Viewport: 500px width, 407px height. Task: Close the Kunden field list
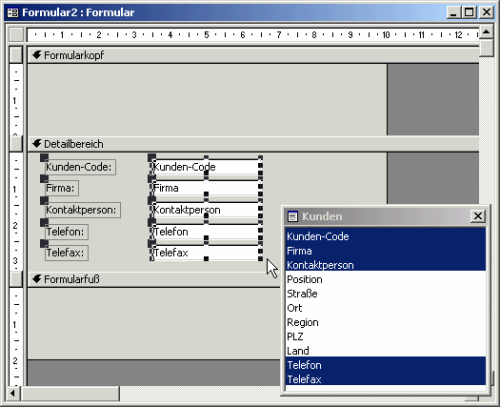coord(478,216)
